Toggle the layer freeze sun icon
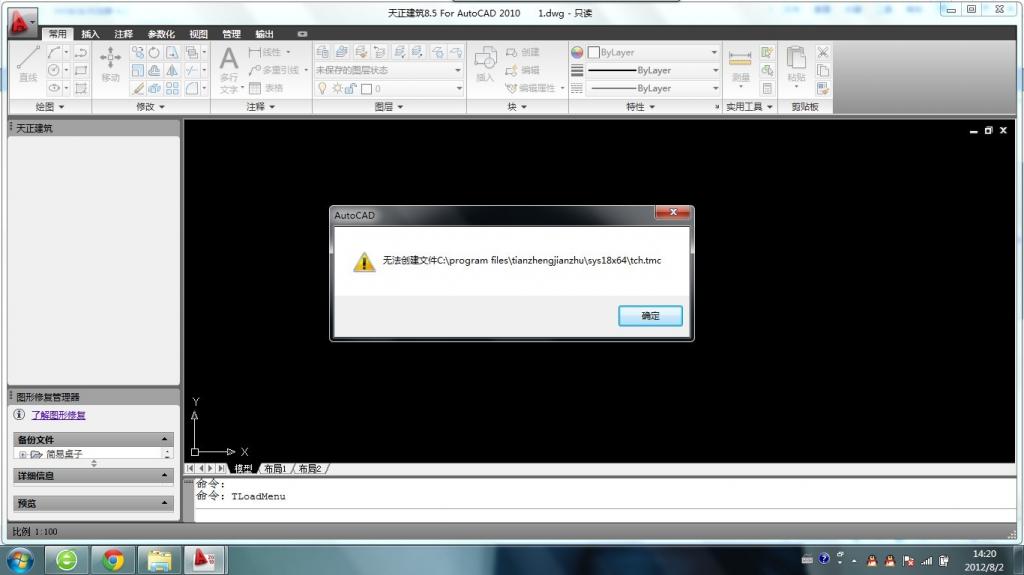1024x575 pixels. (337, 88)
